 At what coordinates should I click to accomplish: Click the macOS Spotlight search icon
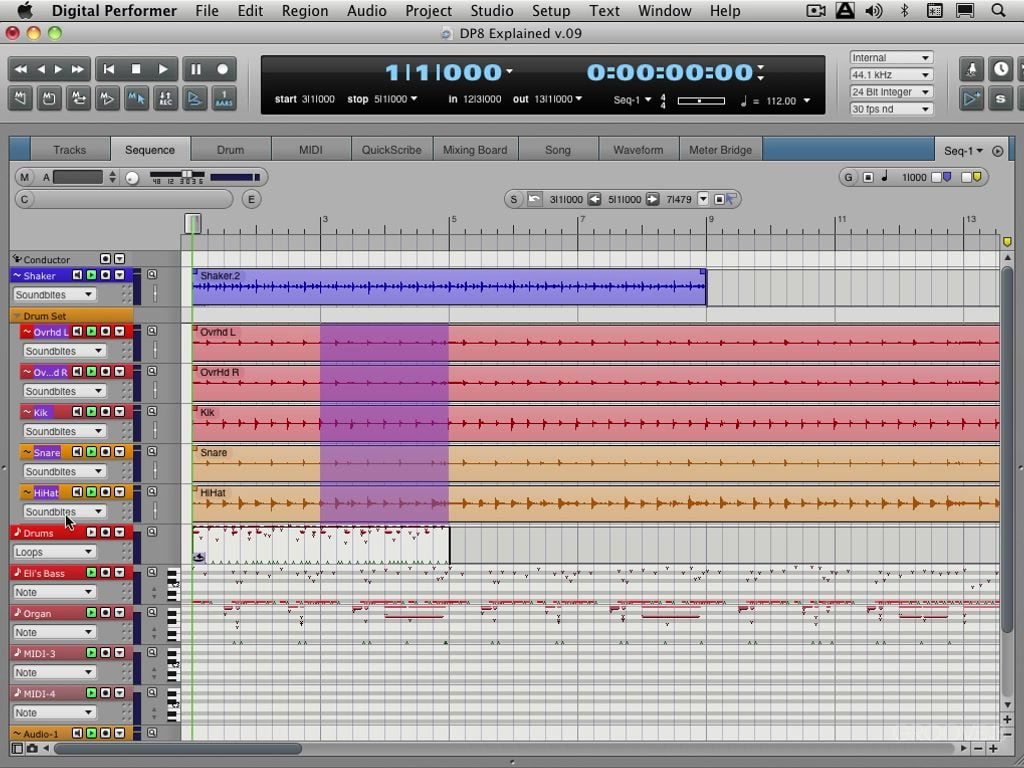(x=998, y=10)
